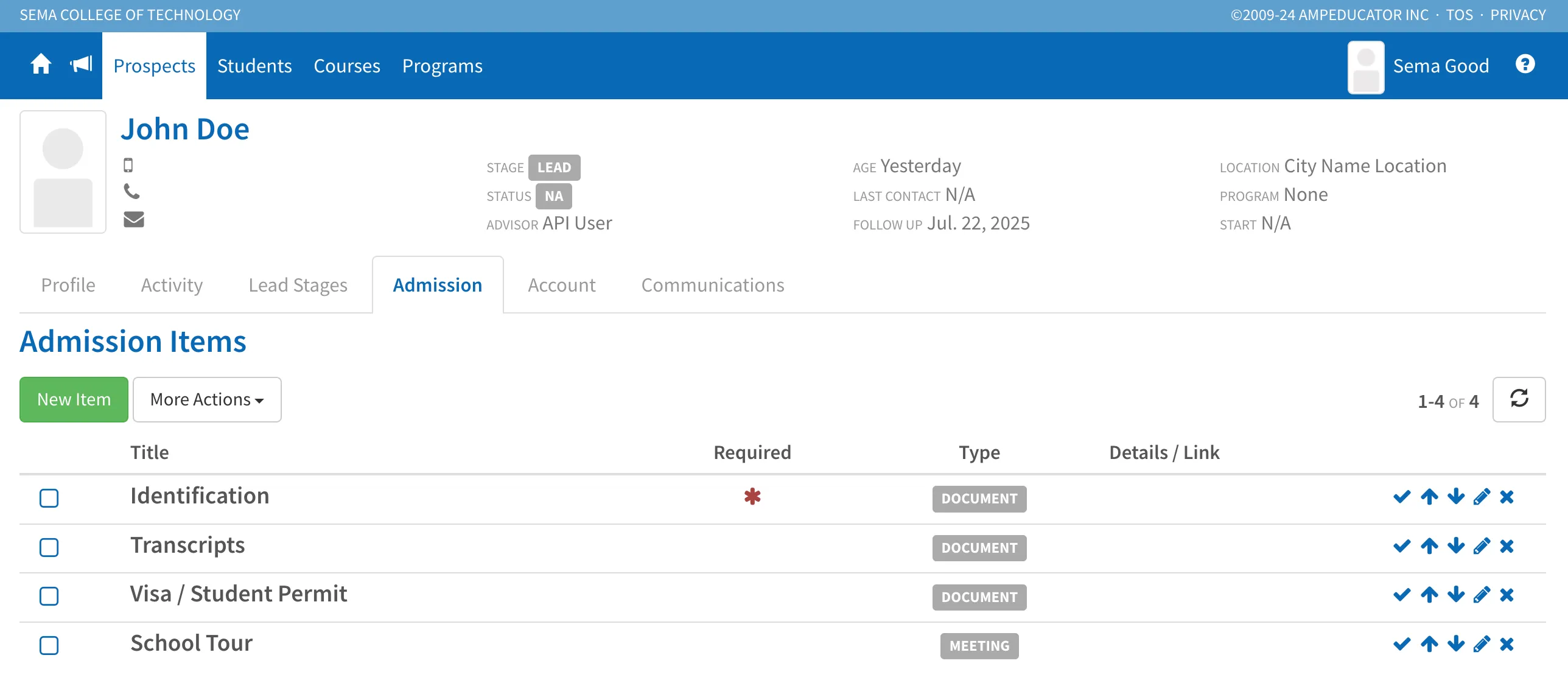This screenshot has height=683, width=1568.
Task: Edit the School Tour item
Action: click(x=1482, y=644)
